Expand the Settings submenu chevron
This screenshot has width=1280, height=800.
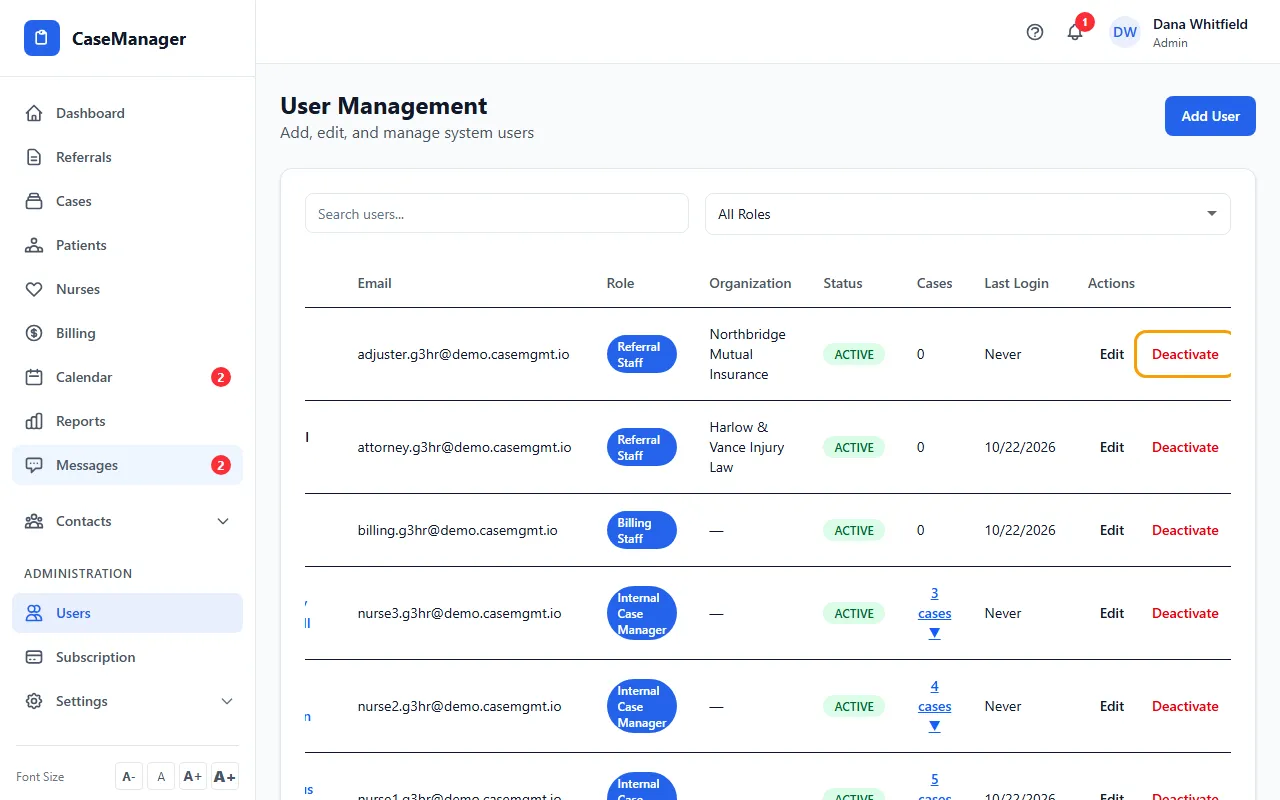227,701
